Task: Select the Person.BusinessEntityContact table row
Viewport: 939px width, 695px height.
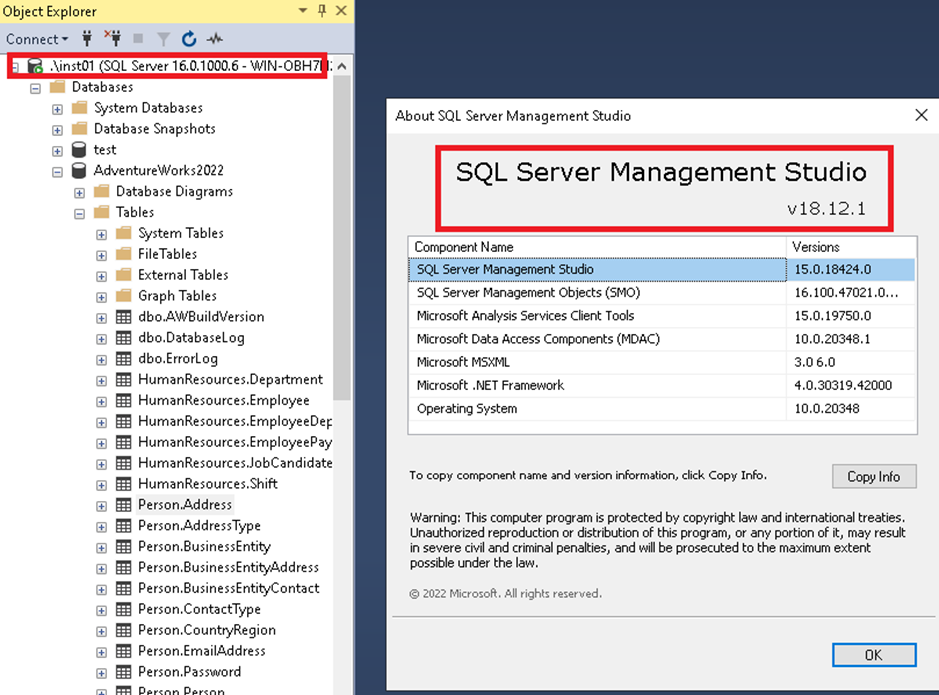Action: pos(229,588)
